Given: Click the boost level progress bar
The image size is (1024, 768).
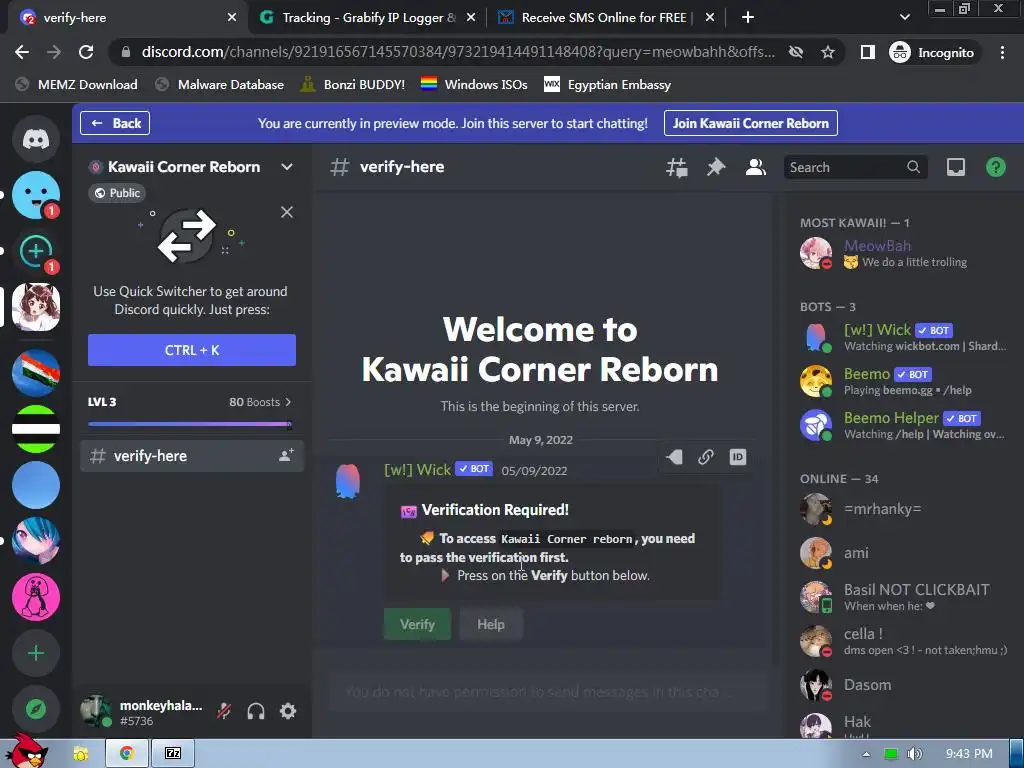Looking at the screenshot, I should tap(190, 424).
